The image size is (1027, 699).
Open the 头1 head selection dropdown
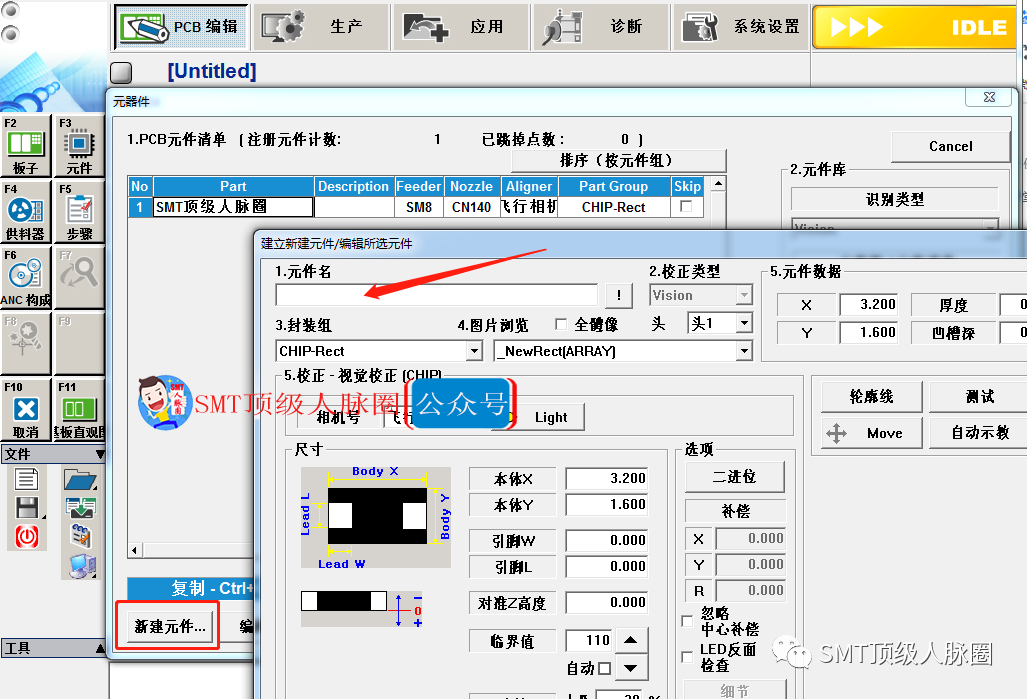click(743, 323)
